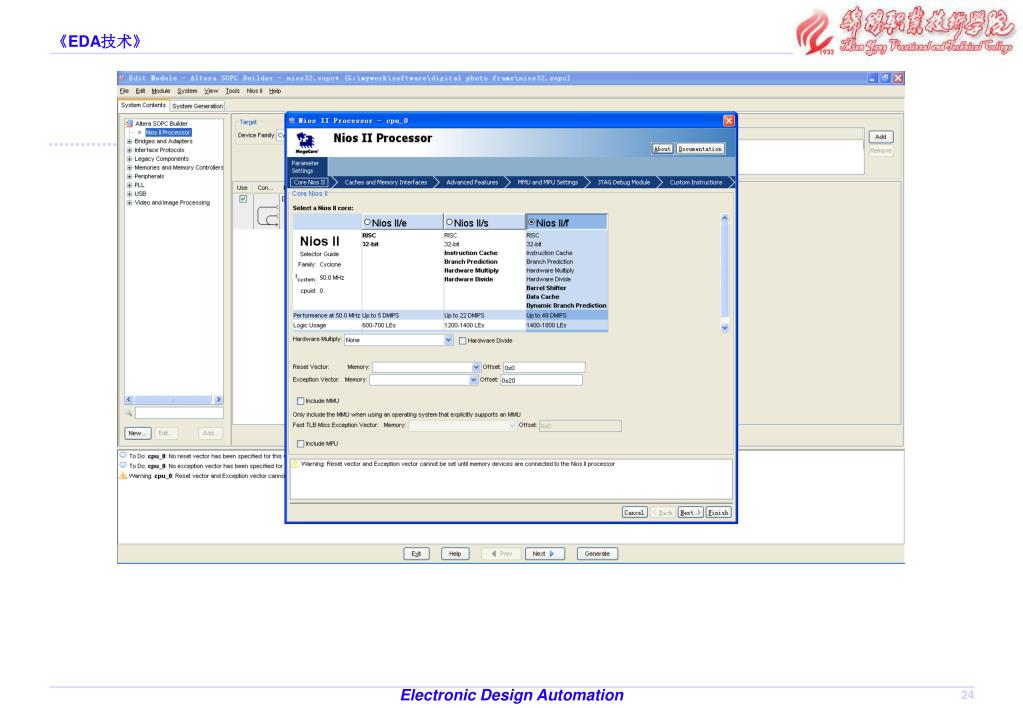Viewport: 1023px width, 708px height.
Task: Click the Reset Vector Offset field
Action: (x=544, y=368)
